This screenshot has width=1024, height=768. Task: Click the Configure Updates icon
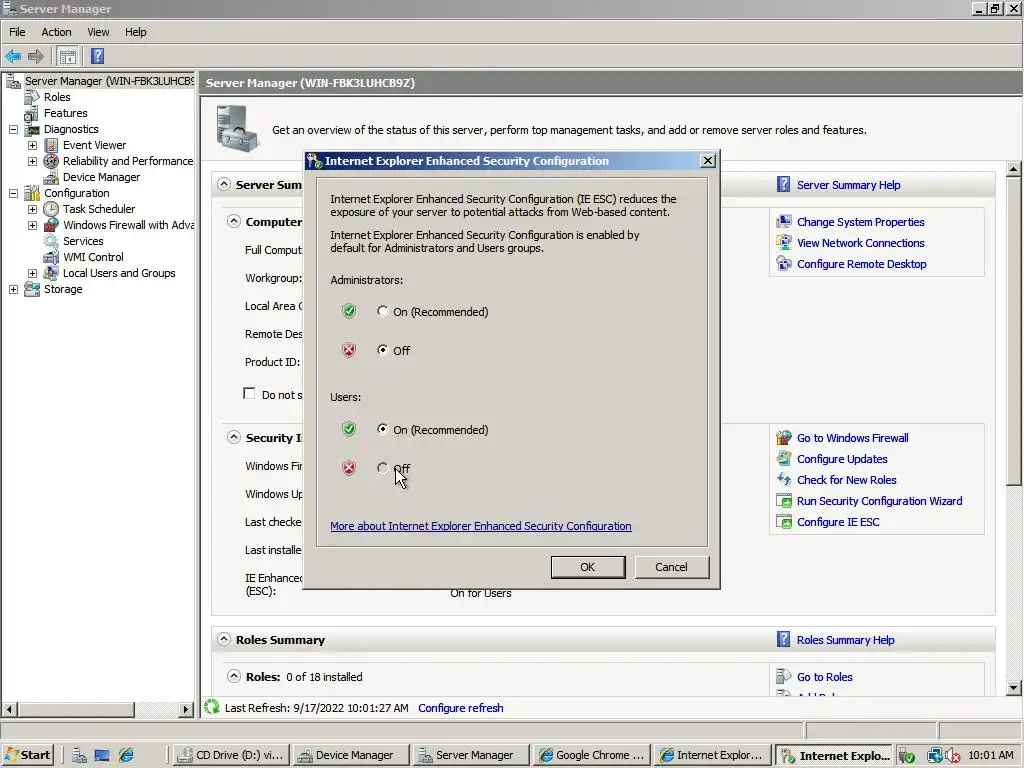[x=784, y=458]
